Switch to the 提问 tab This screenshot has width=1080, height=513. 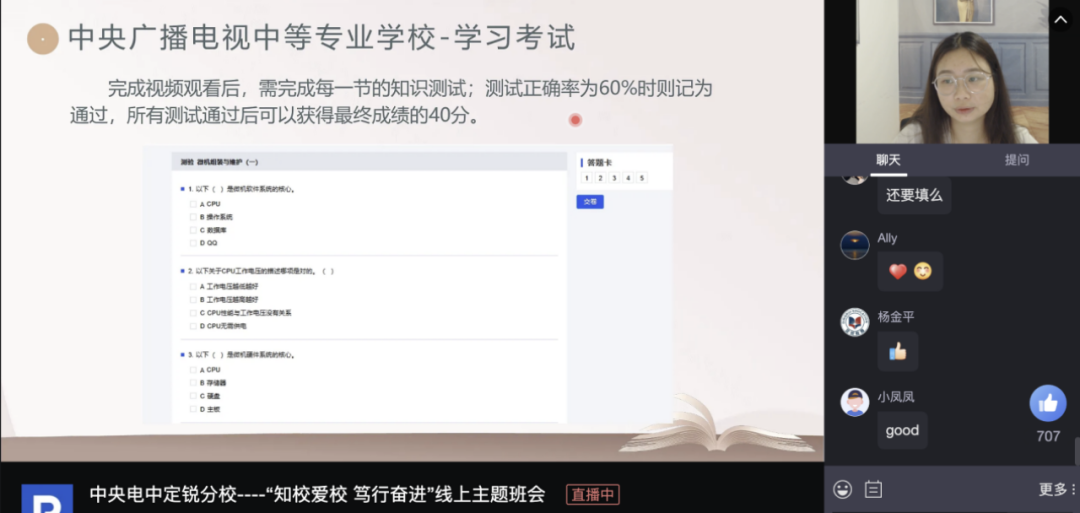pos(1017,160)
